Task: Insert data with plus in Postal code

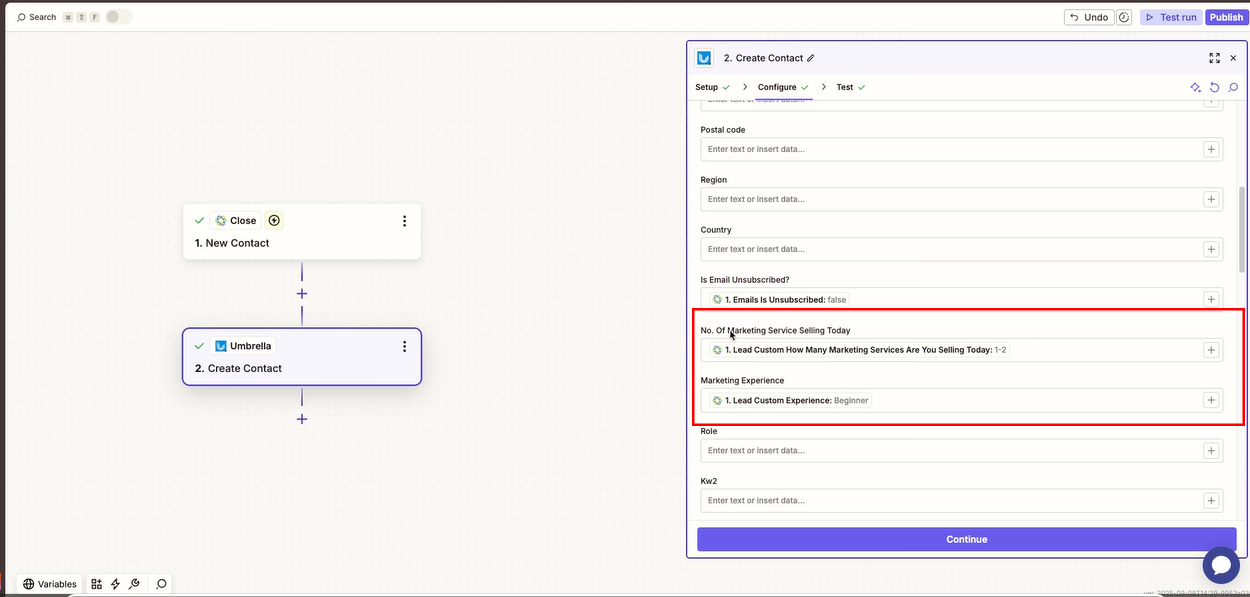Action: (1210, 149)
